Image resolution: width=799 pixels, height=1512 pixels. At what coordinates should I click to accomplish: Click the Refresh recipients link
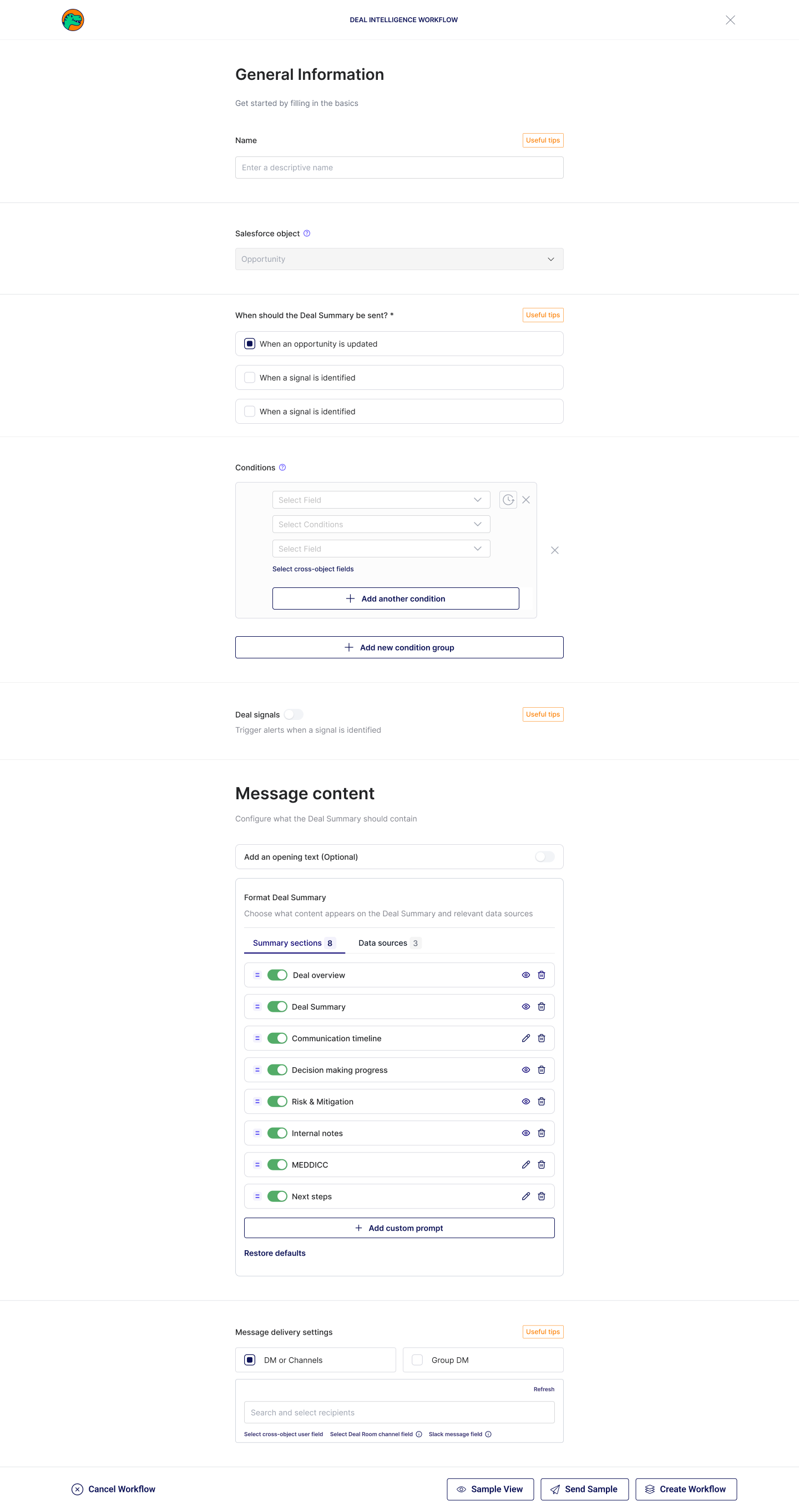pyautogui.click(x=544, y=1389)
